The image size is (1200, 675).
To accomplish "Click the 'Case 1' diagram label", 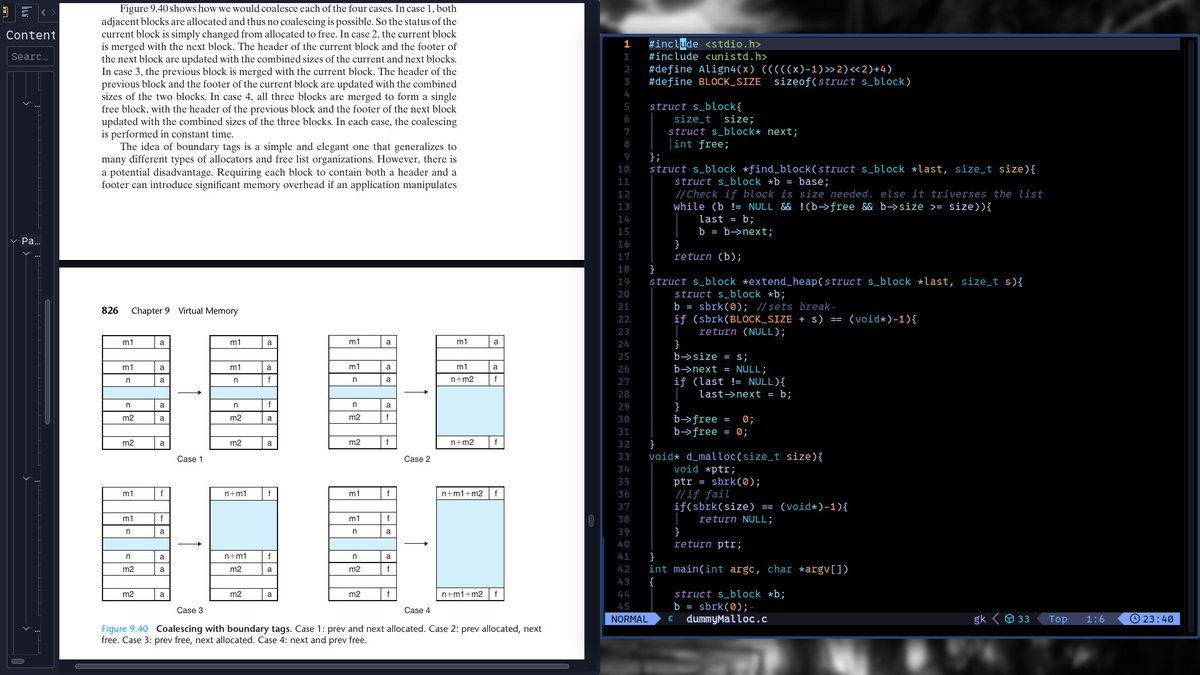I will point(190,459).
